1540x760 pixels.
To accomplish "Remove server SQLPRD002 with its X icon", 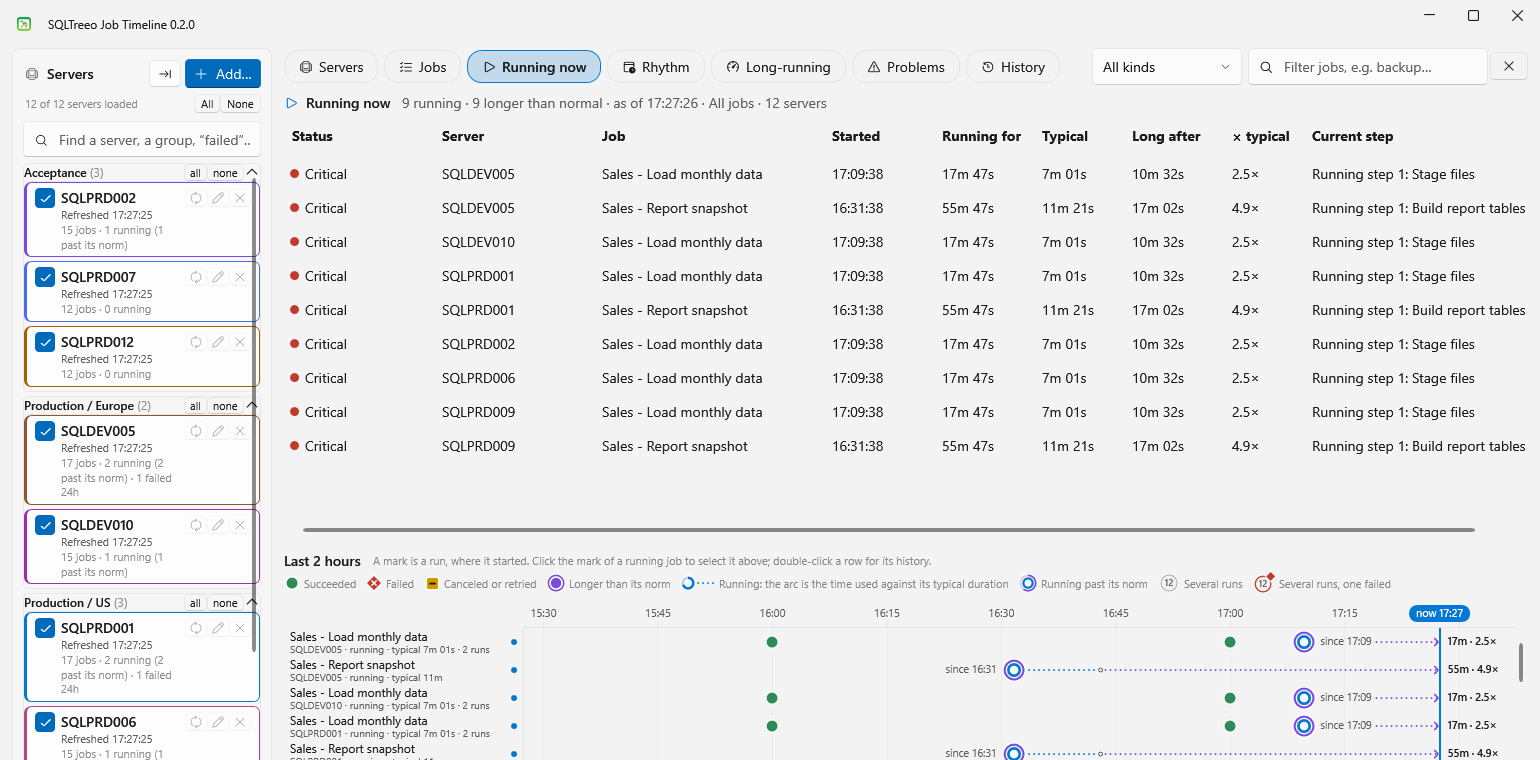I will [x=240, y=198].
